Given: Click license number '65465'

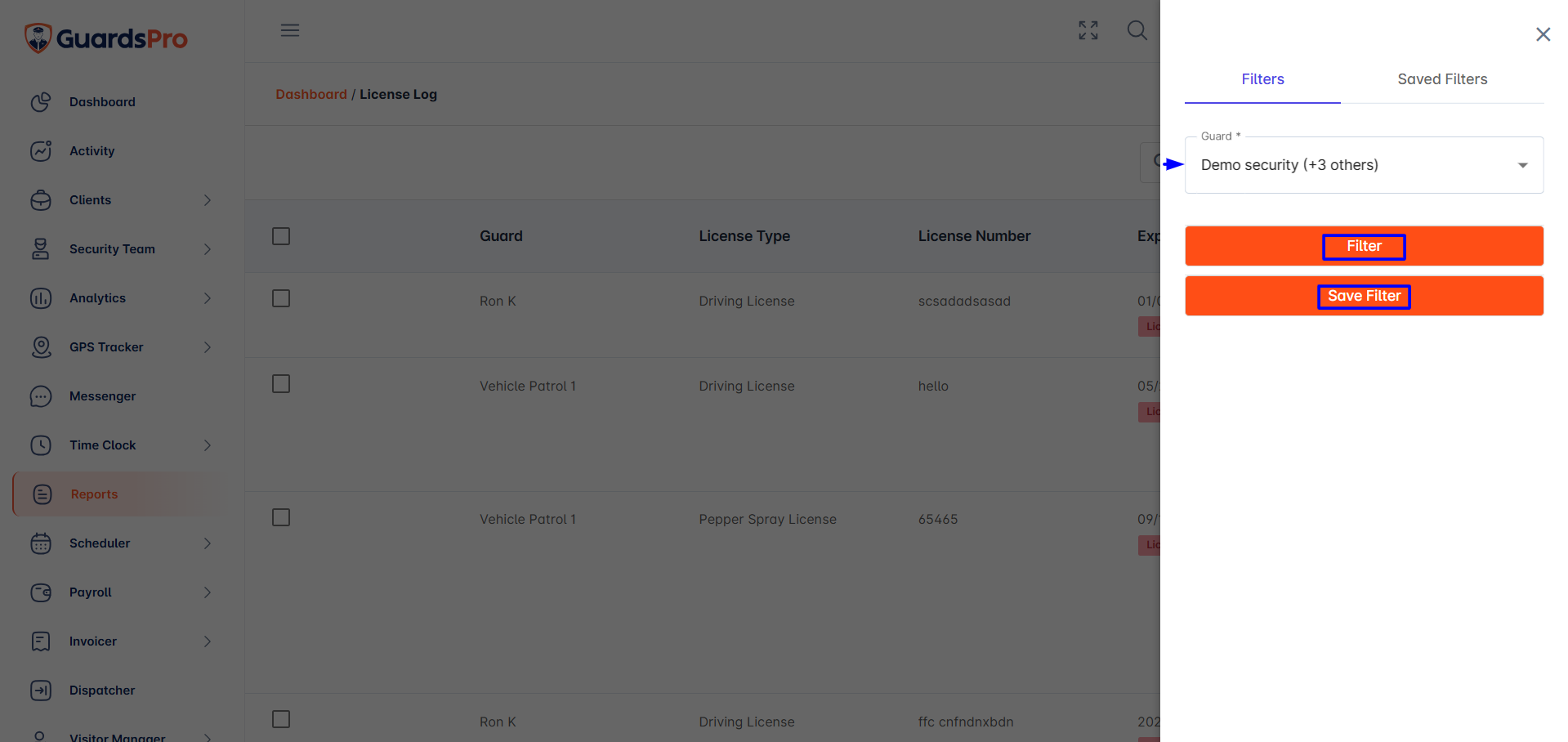Looking at the screenshot, I should click(x=938, y=519).
